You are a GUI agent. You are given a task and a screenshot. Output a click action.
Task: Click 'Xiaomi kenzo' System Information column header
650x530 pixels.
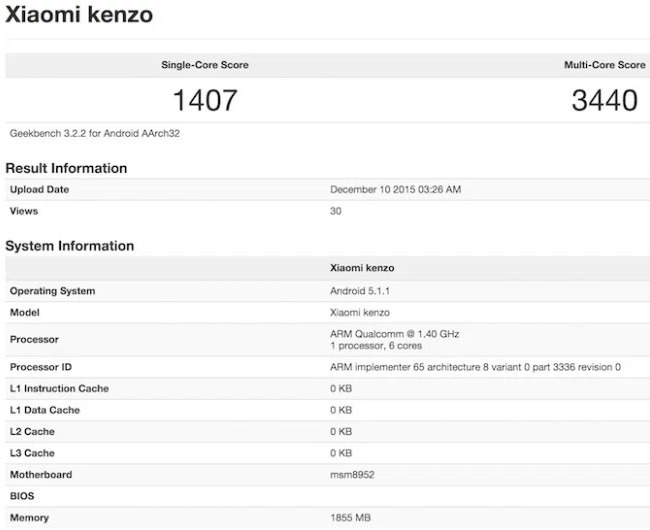click(x=362, y=268)
